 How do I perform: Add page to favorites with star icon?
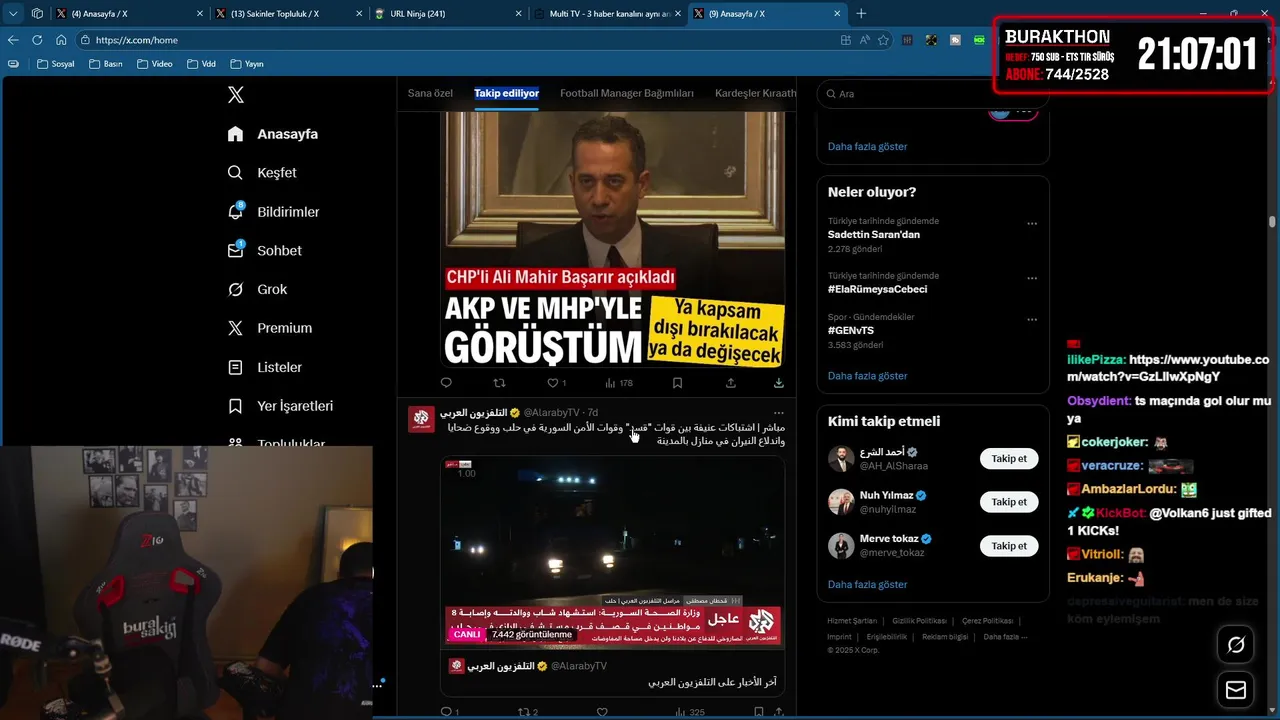pyautogui.click(x=883, y=40)
